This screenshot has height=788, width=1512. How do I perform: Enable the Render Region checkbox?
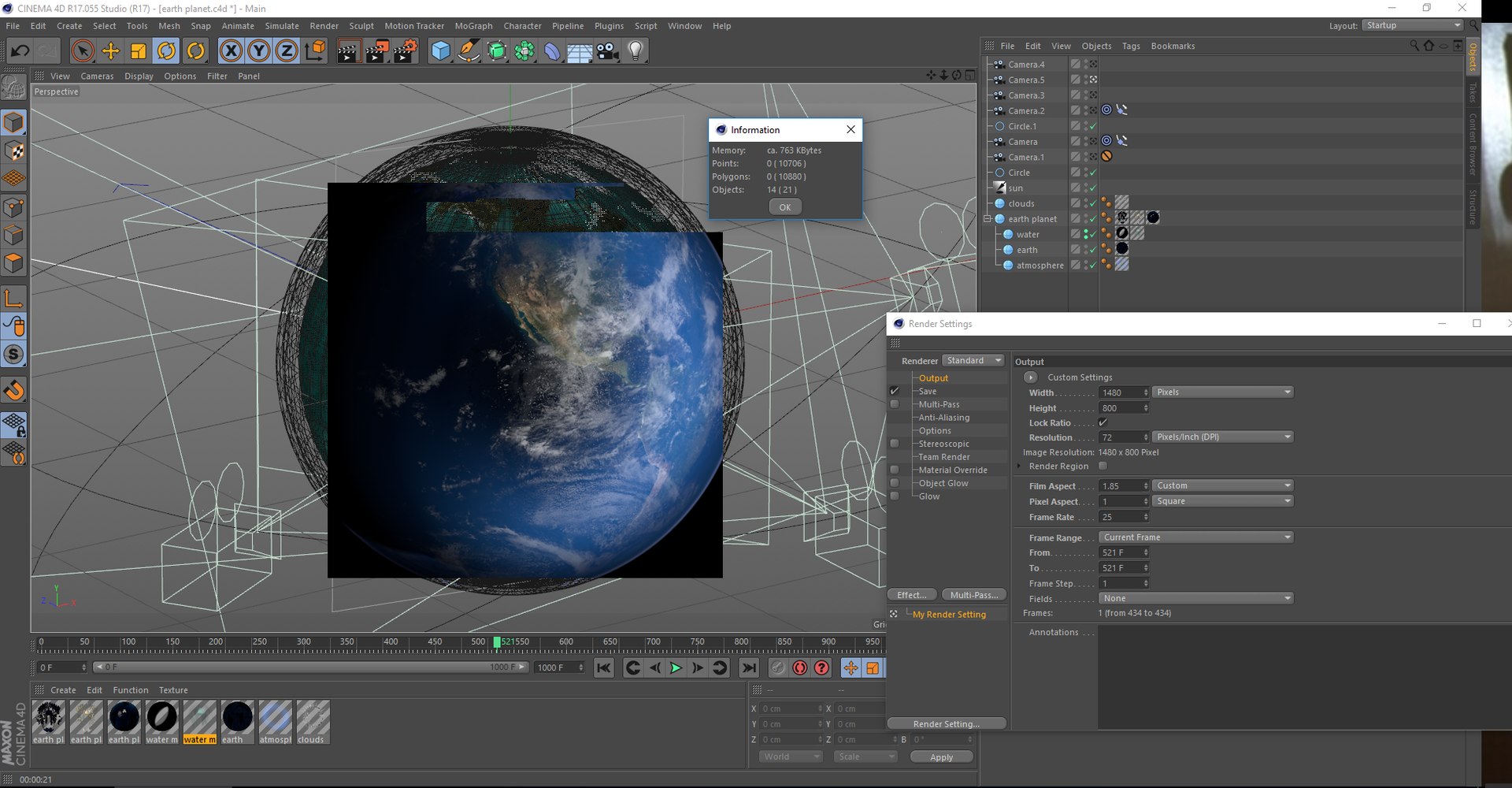point(1103,466)
